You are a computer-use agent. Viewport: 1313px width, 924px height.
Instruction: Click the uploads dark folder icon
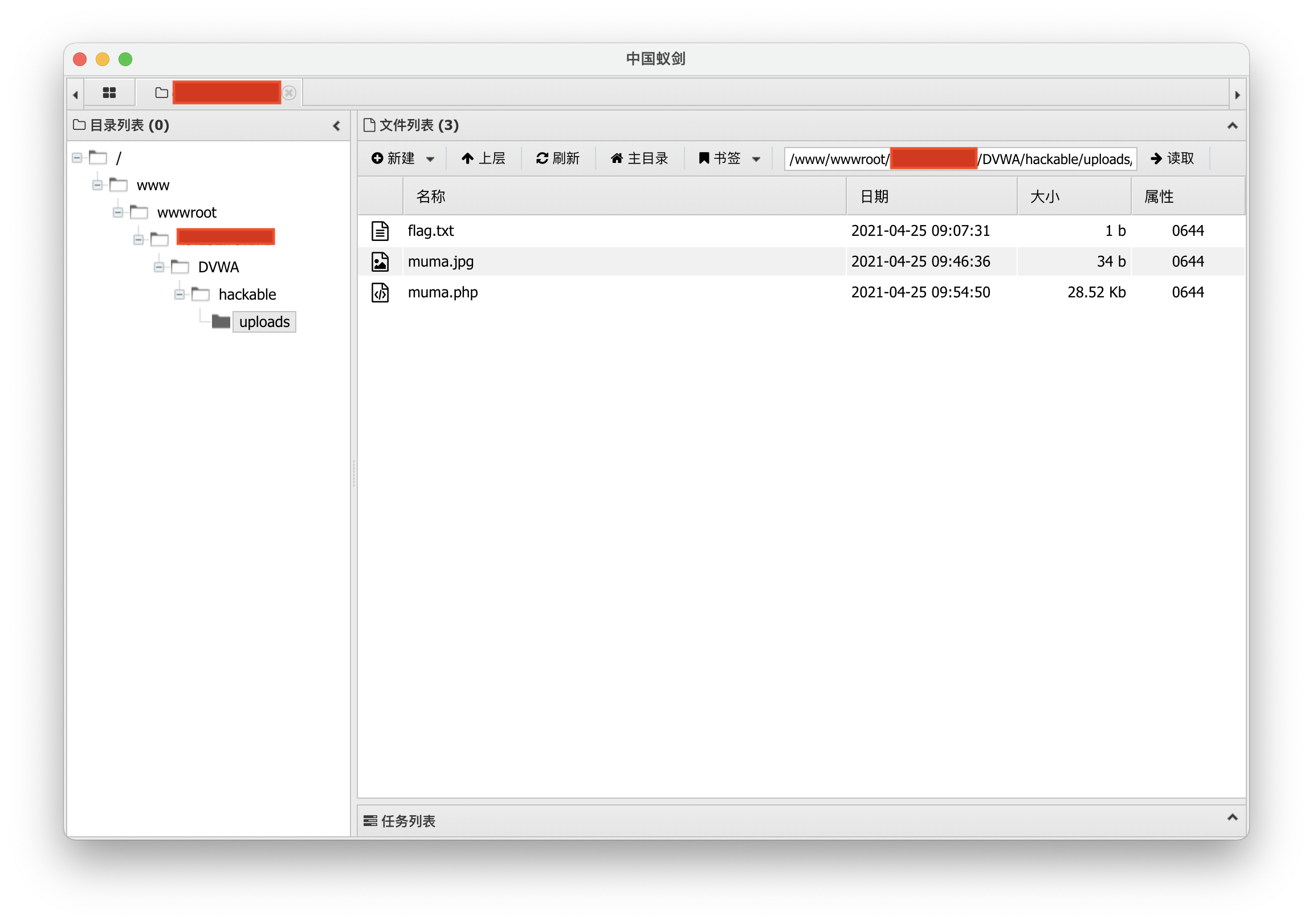pyautogui.click(x=221, y=322)
